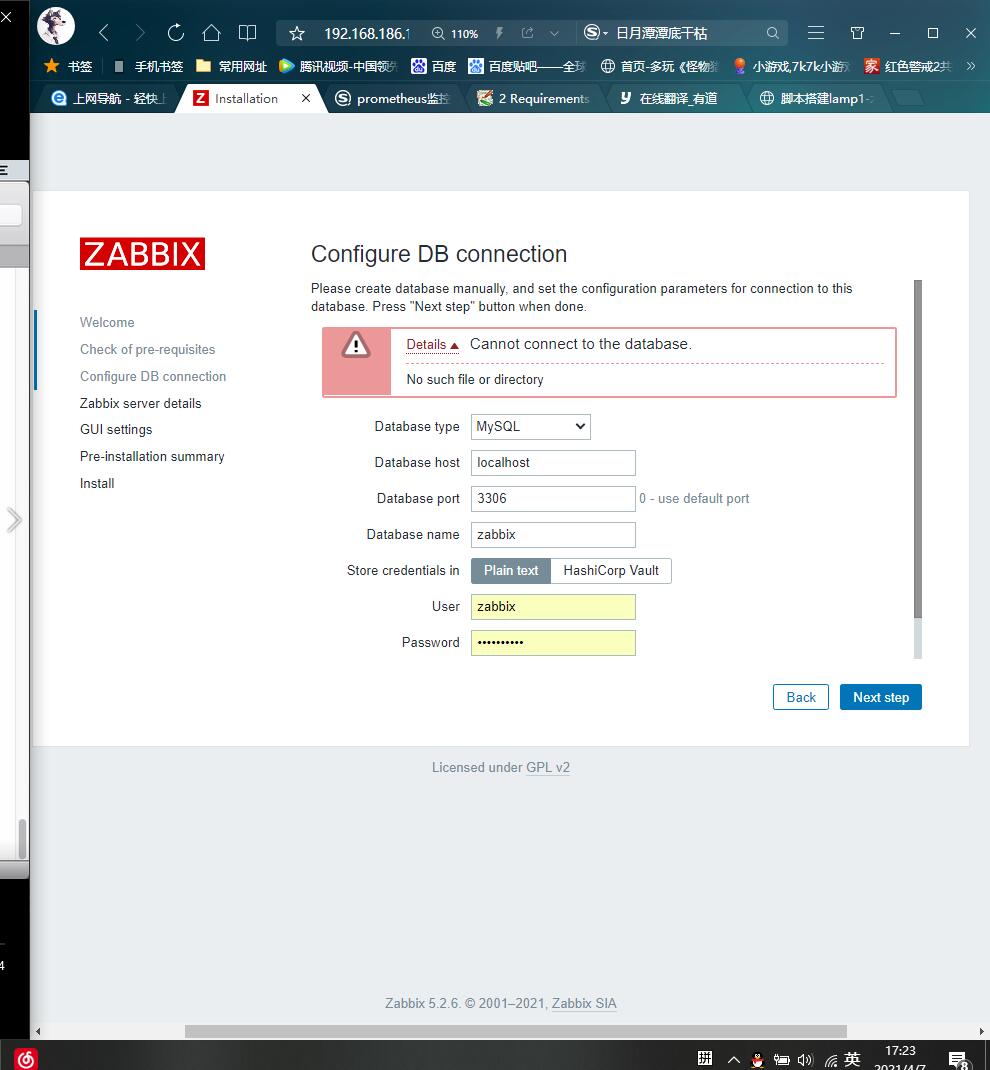Open Database type MySQL dropdown

click(531, 426)
